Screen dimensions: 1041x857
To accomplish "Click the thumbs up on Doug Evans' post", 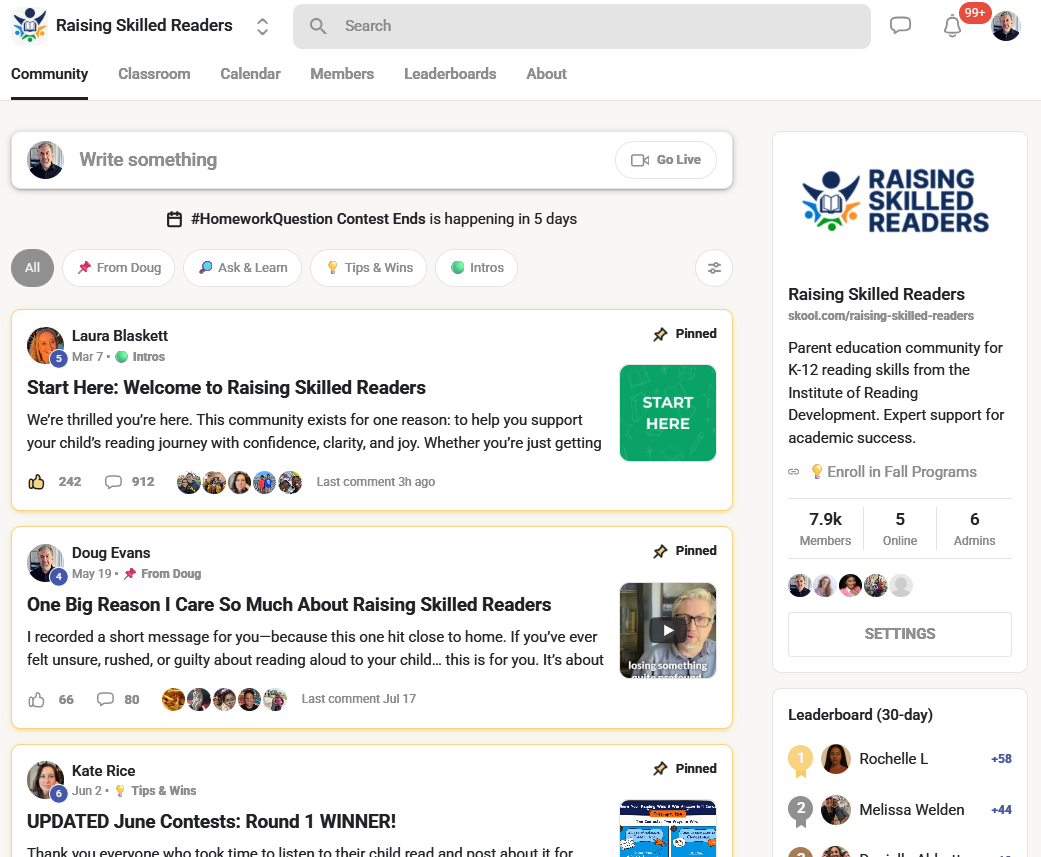I will click(37, 699).
